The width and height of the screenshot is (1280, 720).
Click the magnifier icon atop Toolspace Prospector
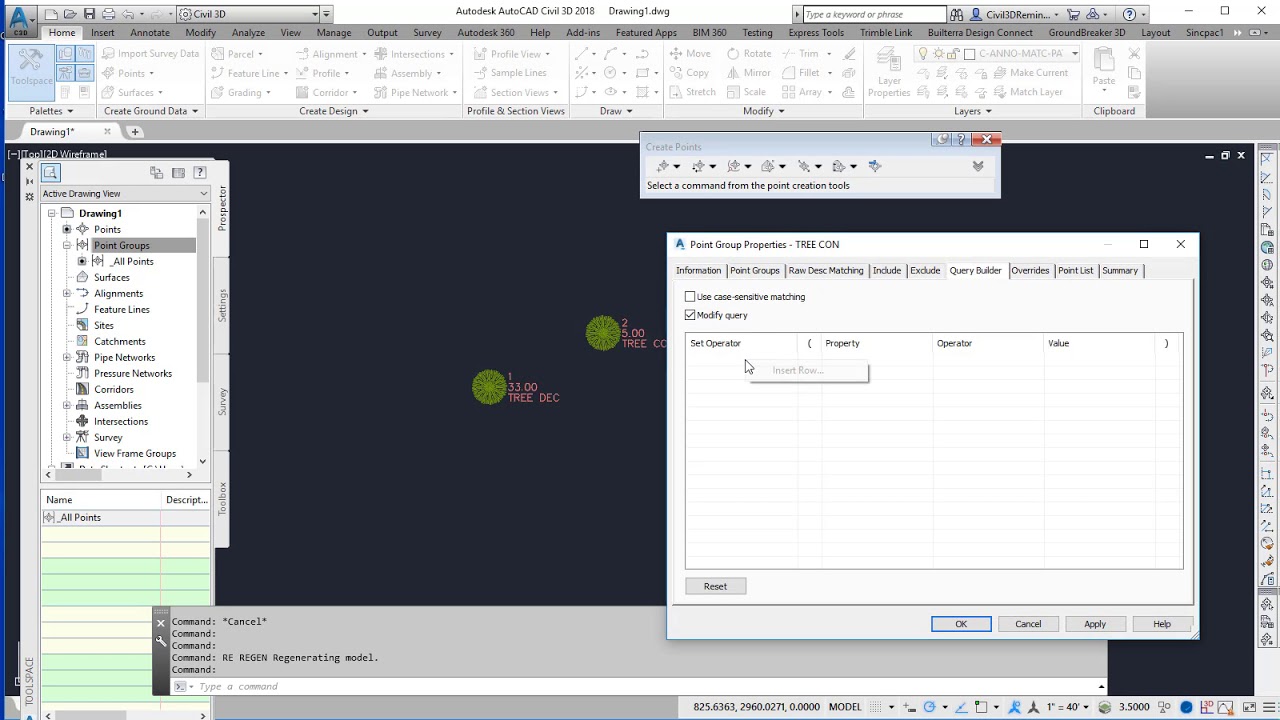click(50, 173)
